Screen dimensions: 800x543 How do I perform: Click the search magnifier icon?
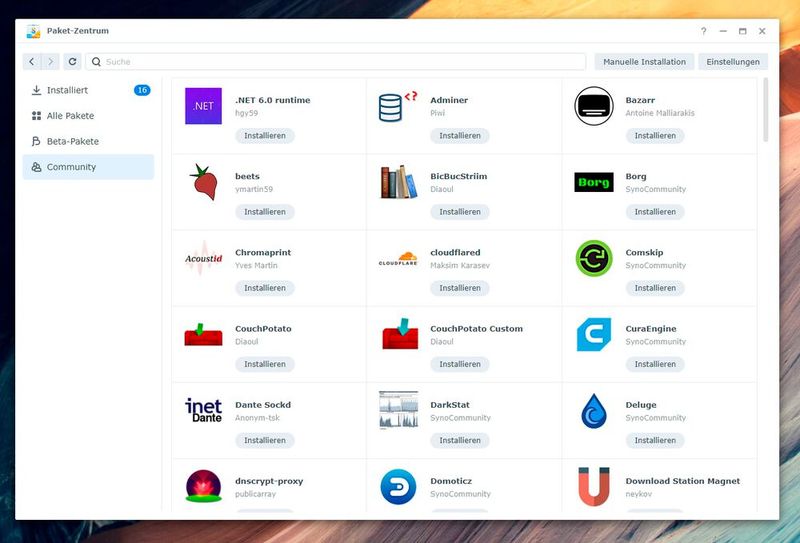(x=96, y=62)
